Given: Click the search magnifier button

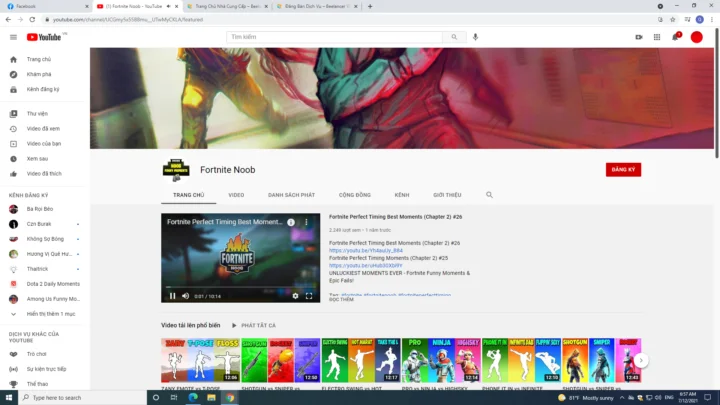Looking at the screenshot, I should tap(454, 37).
